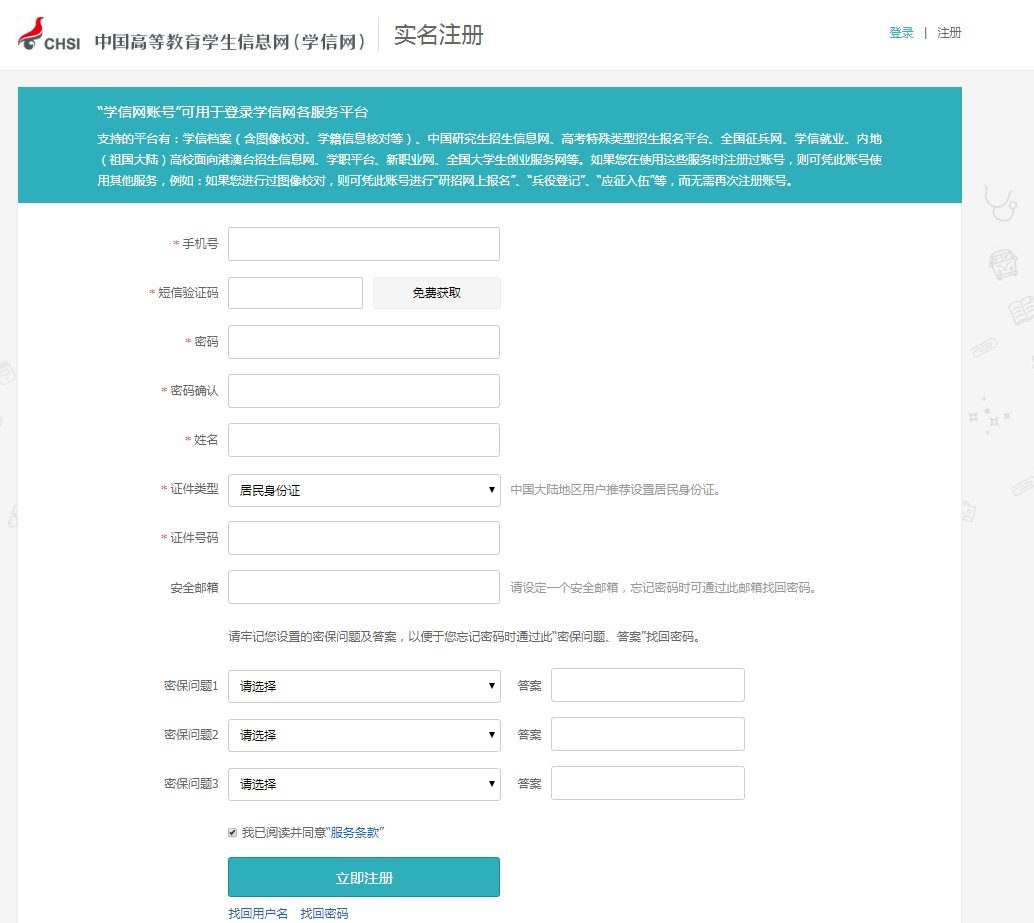Click the 实名注册 page heading
Screen dimensions: 1034x923
click(x=439, y=35)
